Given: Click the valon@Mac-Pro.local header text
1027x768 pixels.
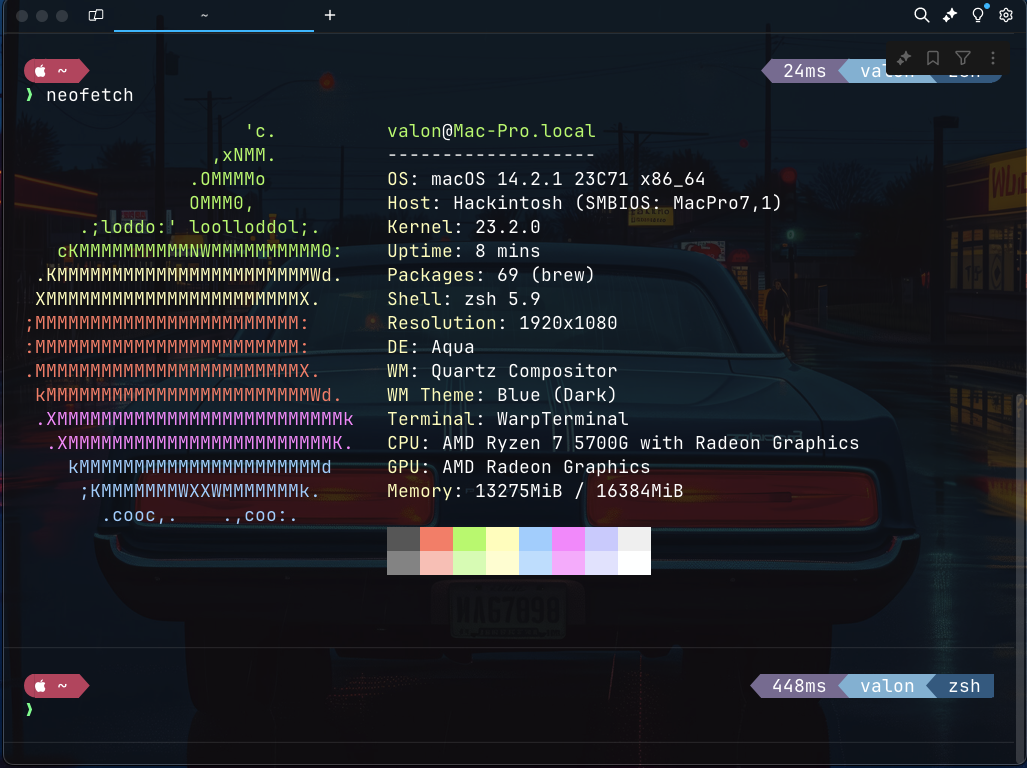Looking at the screenshot, I should click(x=491, y=131).
